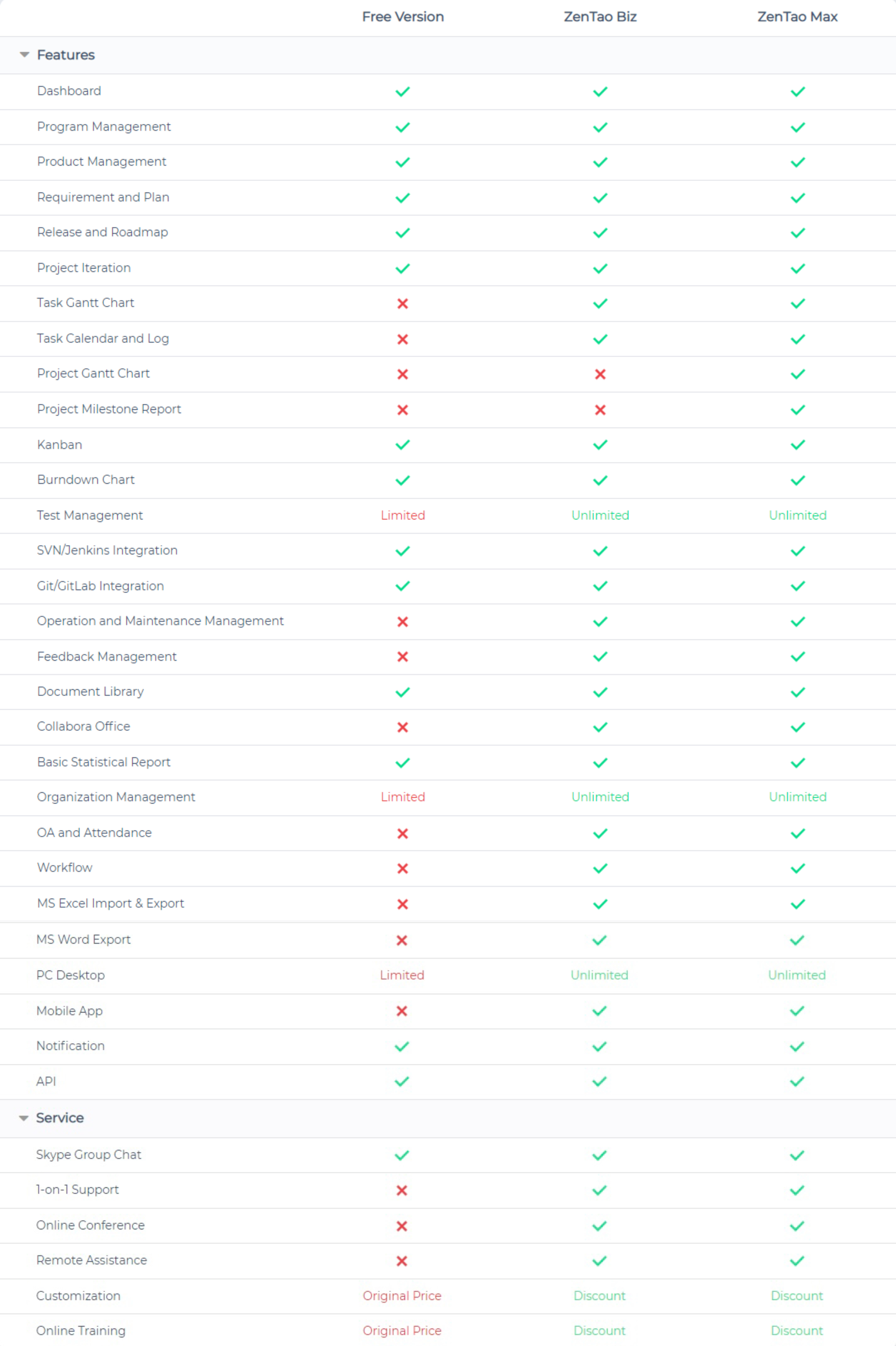The height and width of the screenshot is (1346, 896).
Task: Click ZenTao Max checkmark for Remote Assistance
Action: click(797, 1260)
